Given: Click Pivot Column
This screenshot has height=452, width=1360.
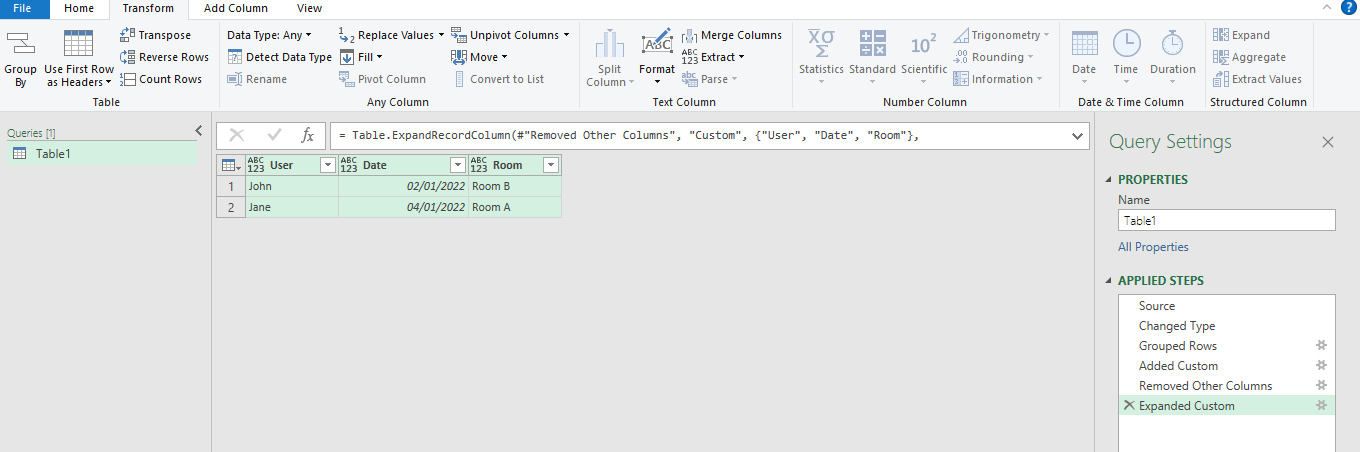Looking at the screenshot, I should pos(382,79).
